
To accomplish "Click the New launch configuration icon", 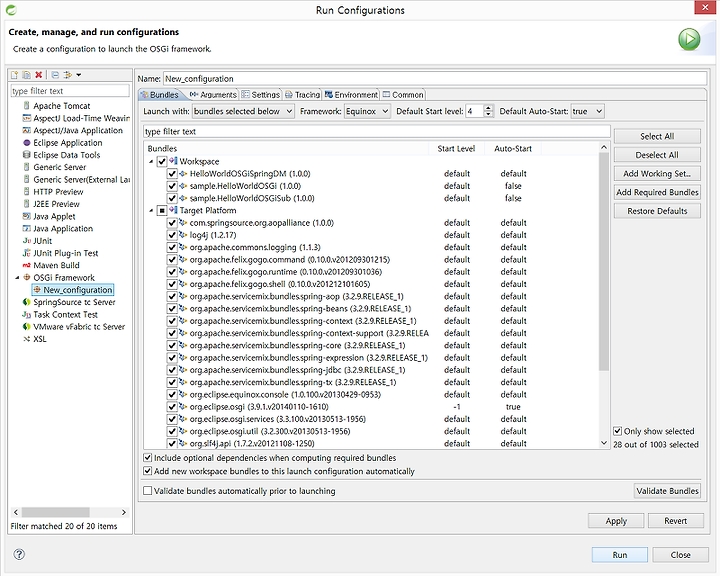I will [x=15, y=75].
